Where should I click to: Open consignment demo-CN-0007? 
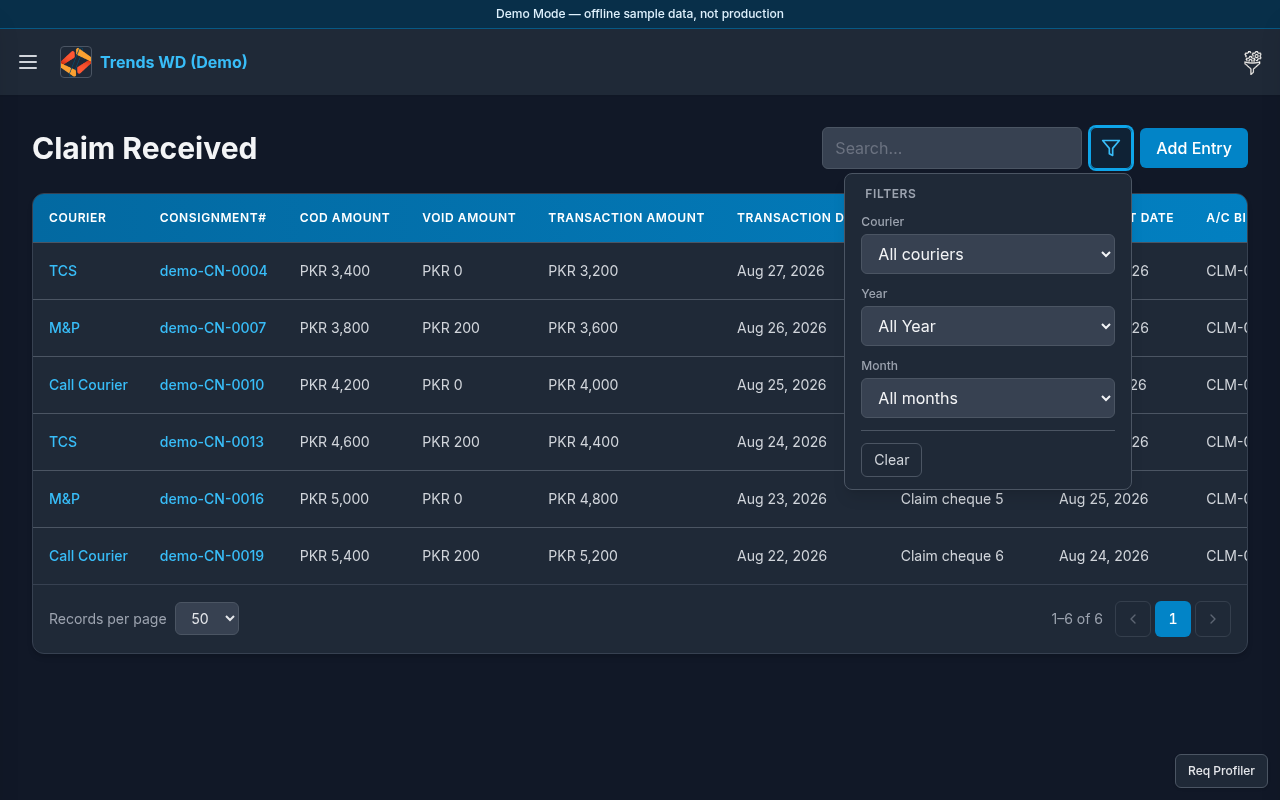coord(213,328)
